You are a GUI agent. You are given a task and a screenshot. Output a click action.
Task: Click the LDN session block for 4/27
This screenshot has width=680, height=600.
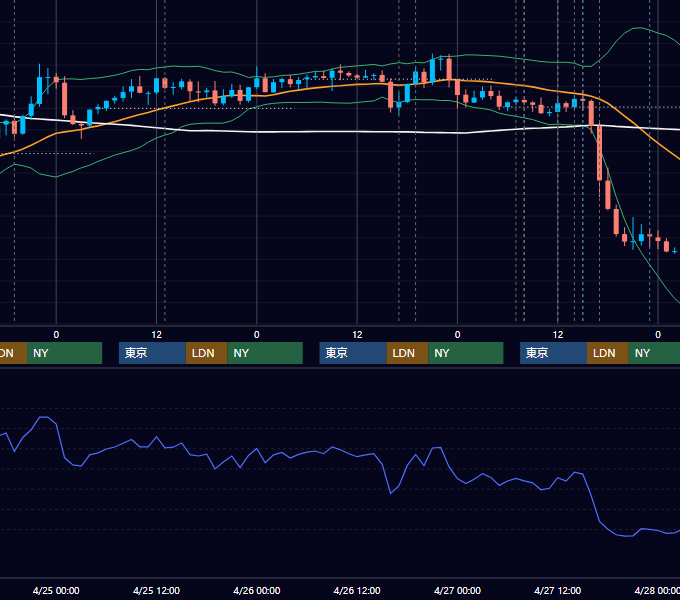pos(608,353)
